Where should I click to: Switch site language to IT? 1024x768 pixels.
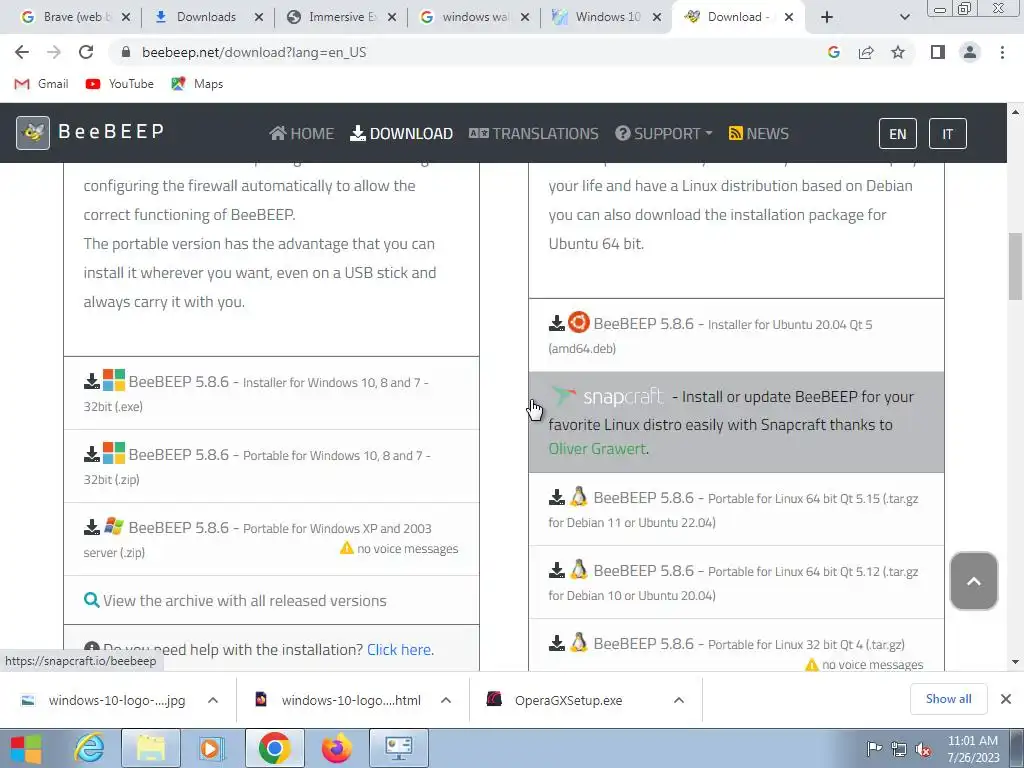coord(948,134)
